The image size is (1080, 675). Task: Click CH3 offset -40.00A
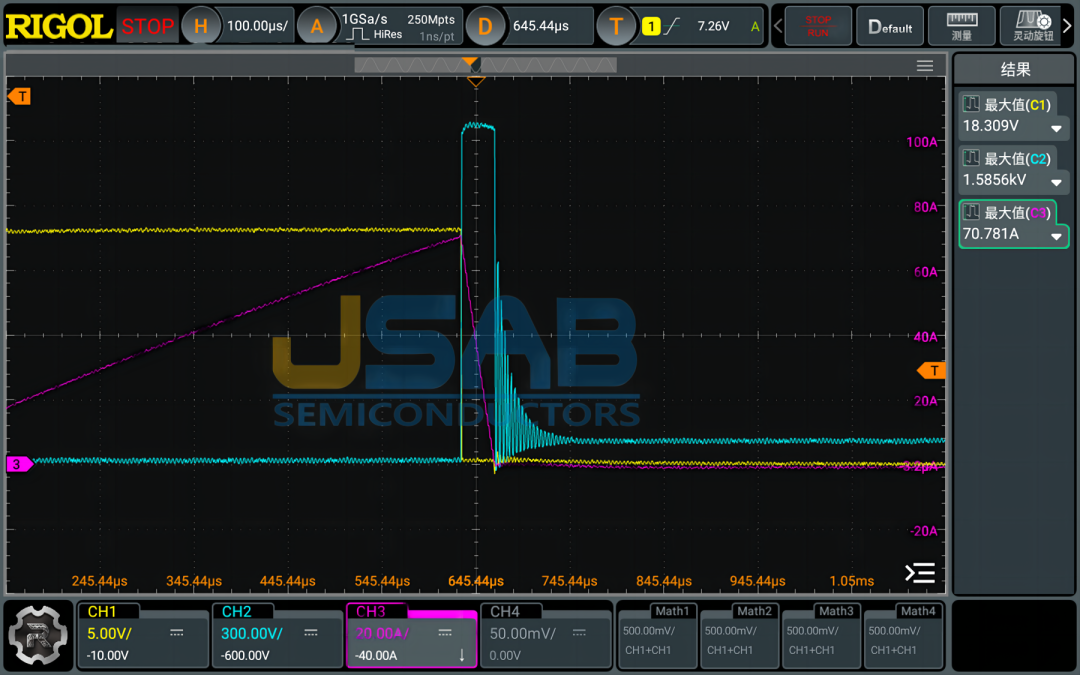tap(376, 655)
